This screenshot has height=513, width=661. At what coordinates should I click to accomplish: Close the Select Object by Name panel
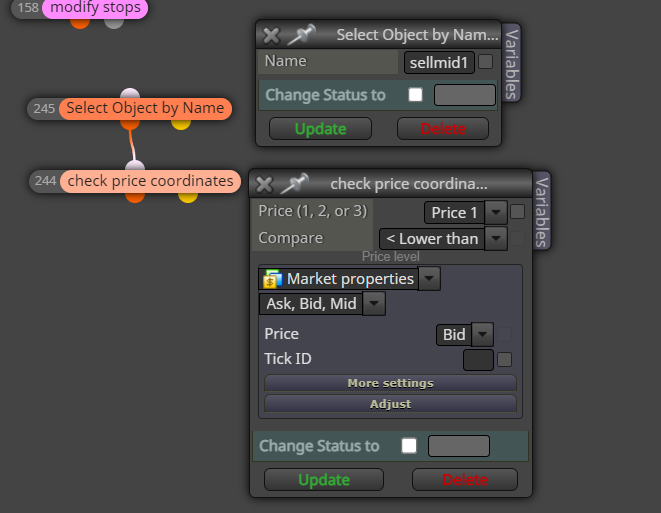pyautogui.click(x=271, y=36)
